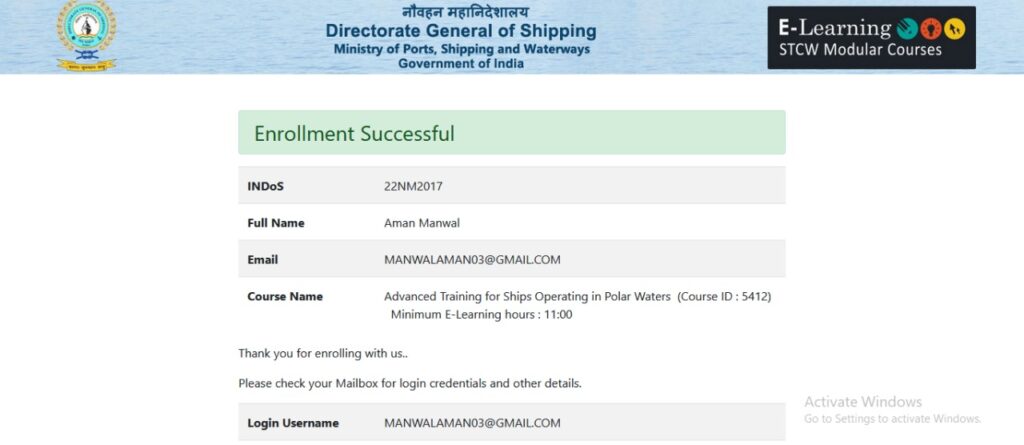The width and height of the screenshot is (1024, 445).
Task: Click the Minimum E-Learning hours line
Action: [481, 314]
